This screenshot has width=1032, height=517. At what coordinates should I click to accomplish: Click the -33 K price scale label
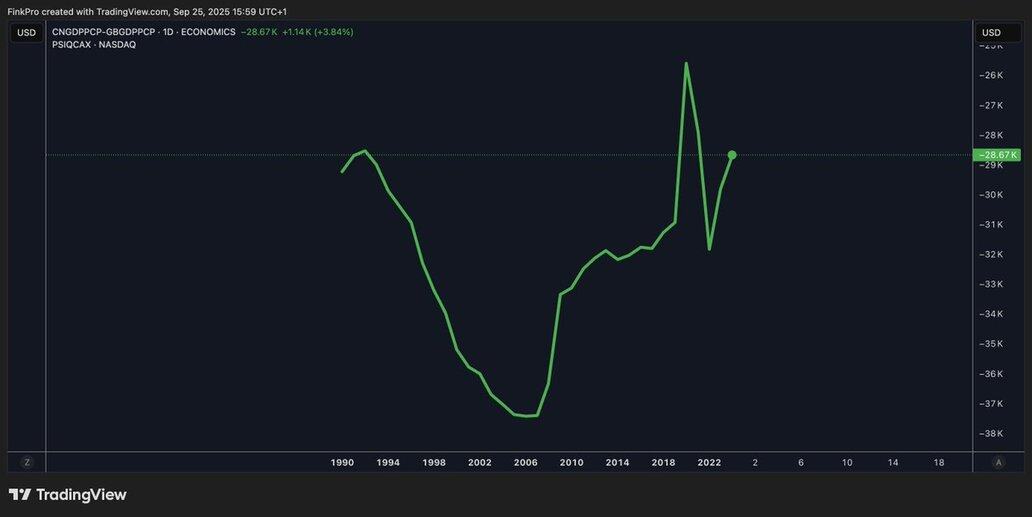coord(991,285)
